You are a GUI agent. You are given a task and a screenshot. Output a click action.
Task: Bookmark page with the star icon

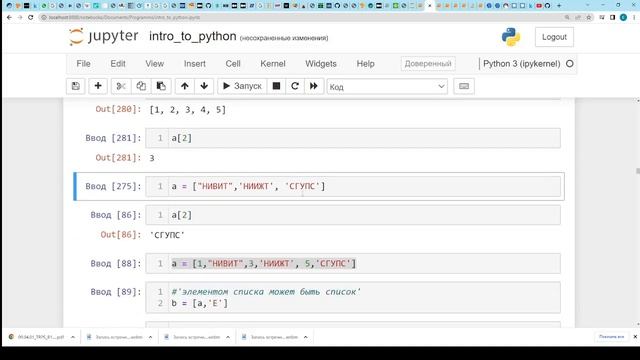(589, 18)
